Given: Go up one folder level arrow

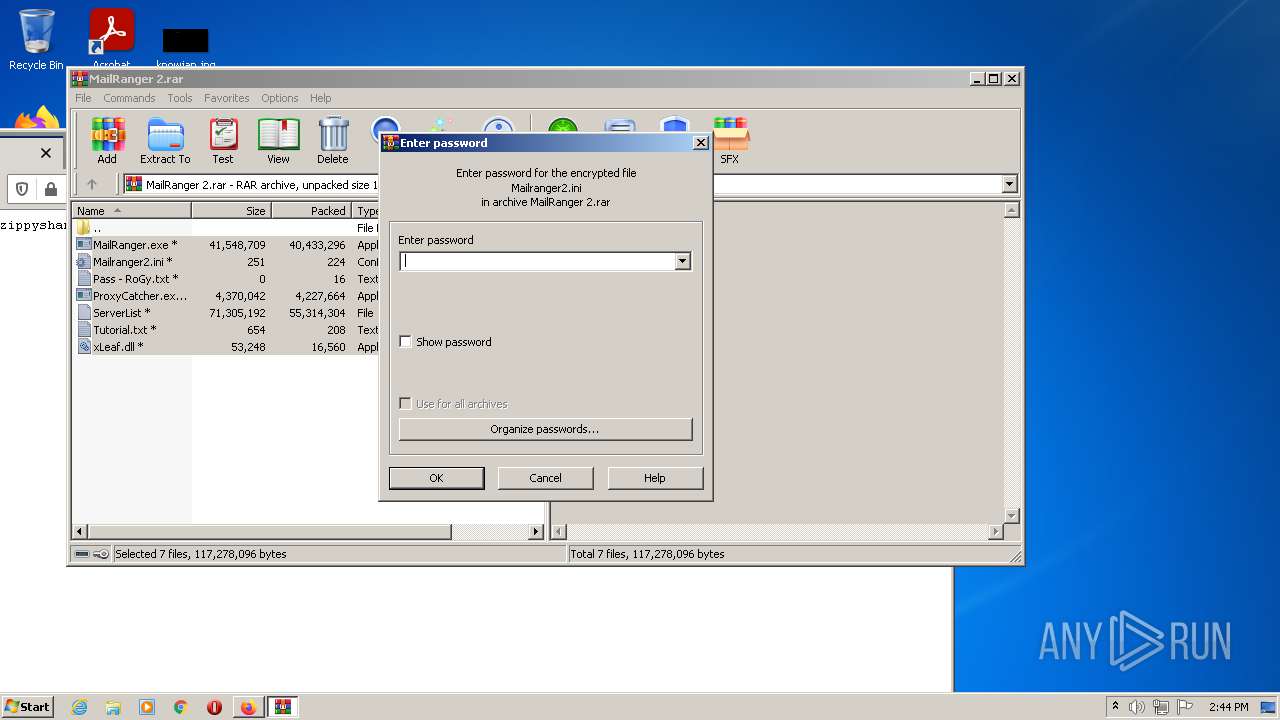Looking at the screenshot, I should [92, 184].
